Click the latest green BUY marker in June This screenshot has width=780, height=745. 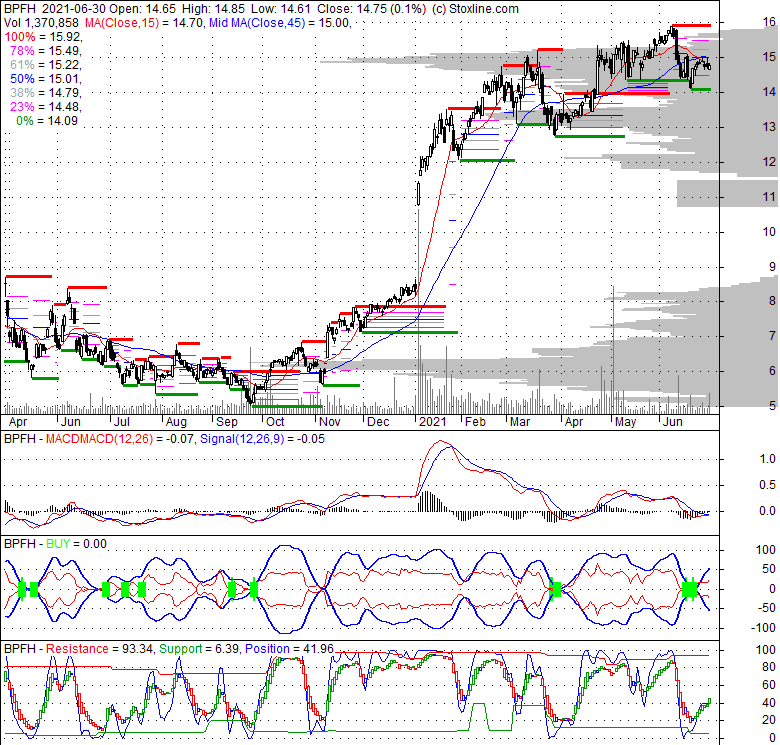(x=689, y=590)
